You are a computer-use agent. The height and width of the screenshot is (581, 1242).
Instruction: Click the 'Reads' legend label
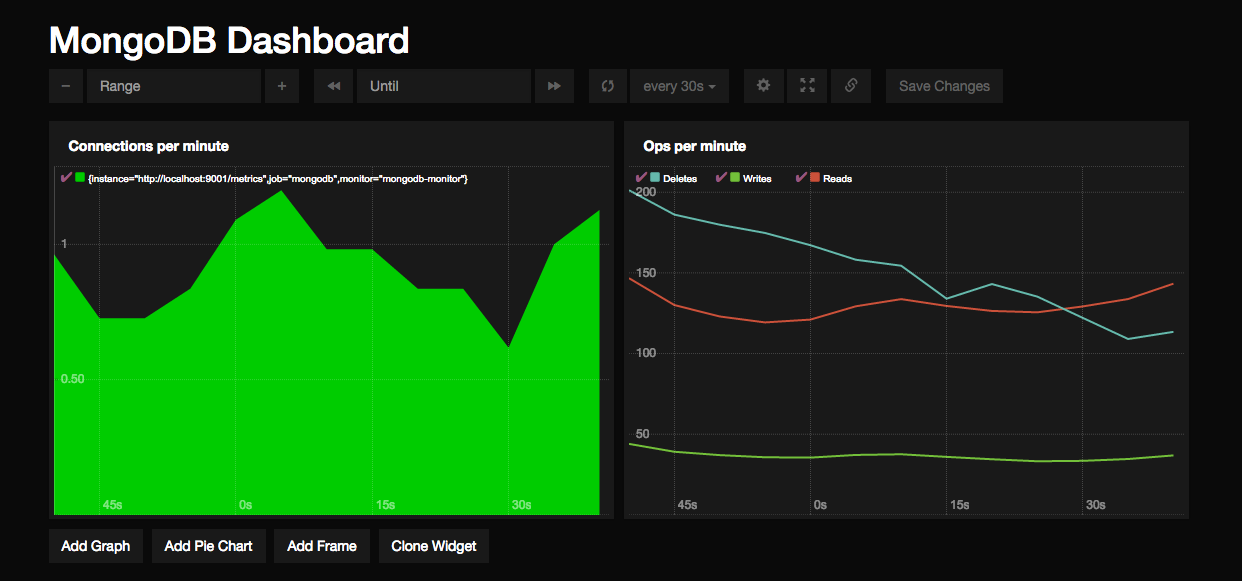pos(838,178)
